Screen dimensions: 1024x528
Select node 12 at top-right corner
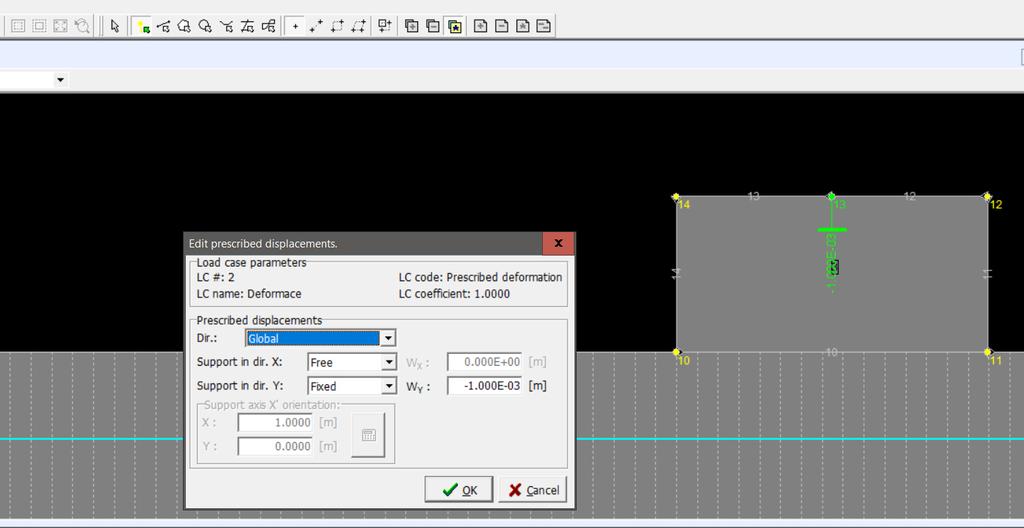(x=987, y=197)
